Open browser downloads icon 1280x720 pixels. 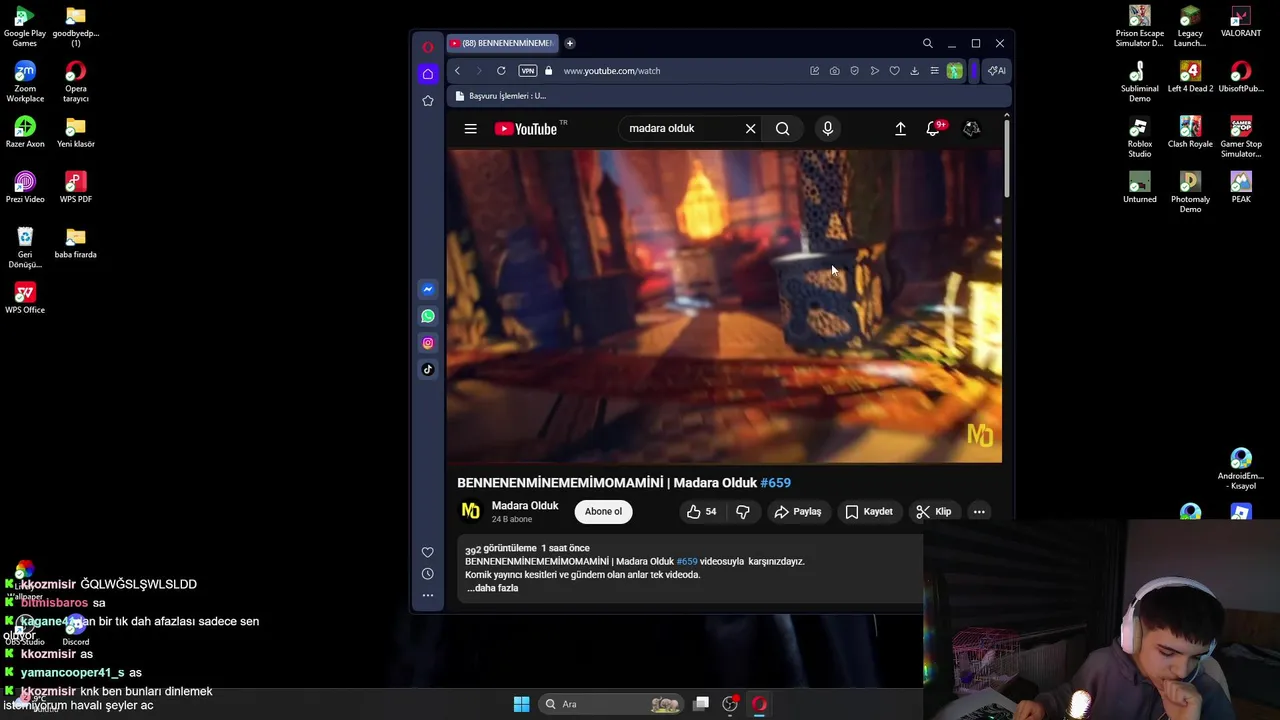914,71
